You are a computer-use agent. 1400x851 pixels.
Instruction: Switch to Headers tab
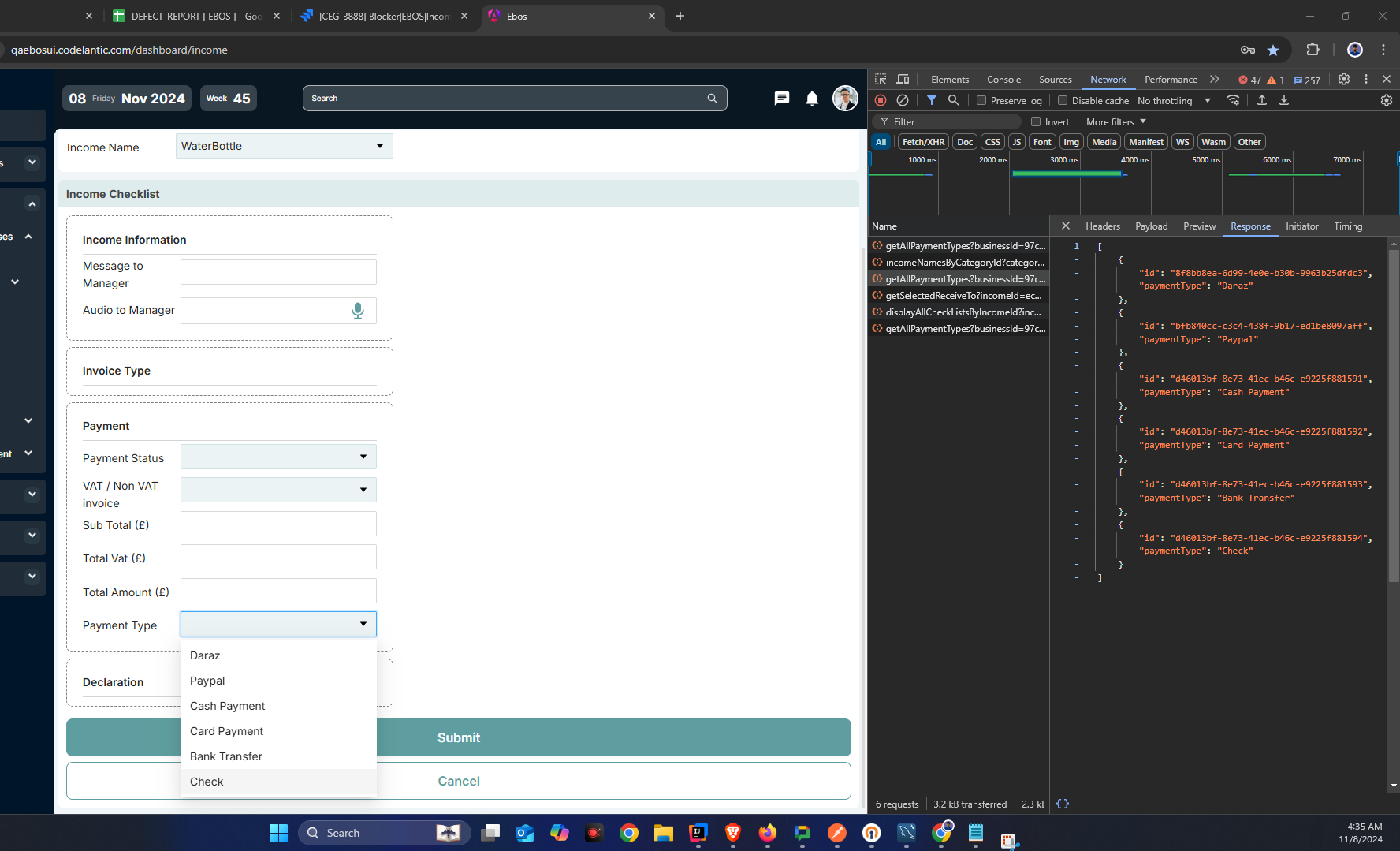[x=1102, y=226]
